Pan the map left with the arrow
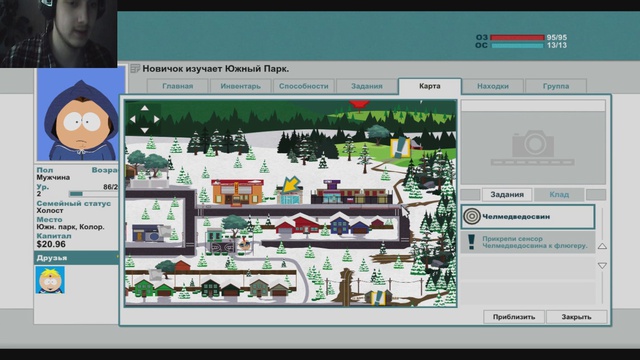Screen dimensions: 640x360 pos(133,119)
